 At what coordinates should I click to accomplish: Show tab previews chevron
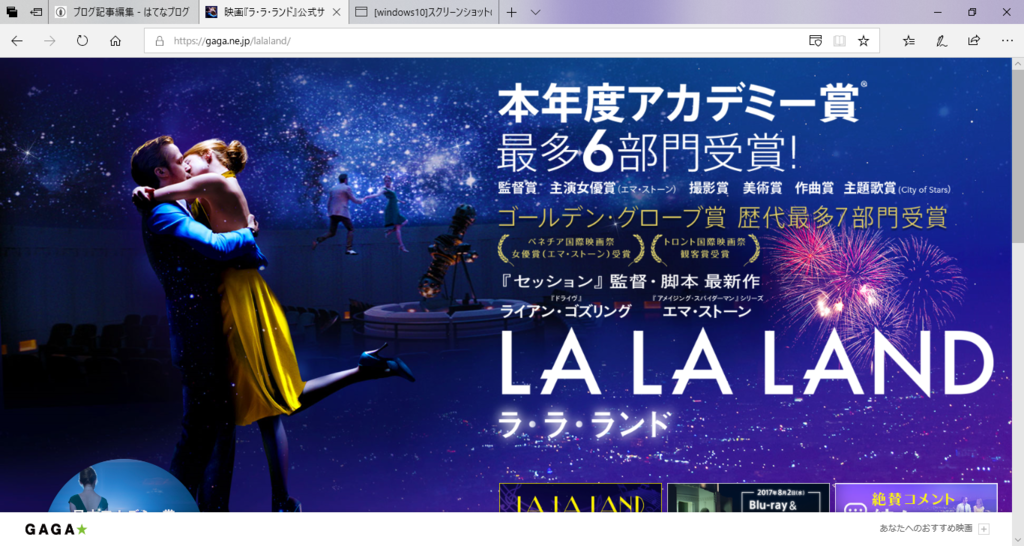click(x=536, y=12)
